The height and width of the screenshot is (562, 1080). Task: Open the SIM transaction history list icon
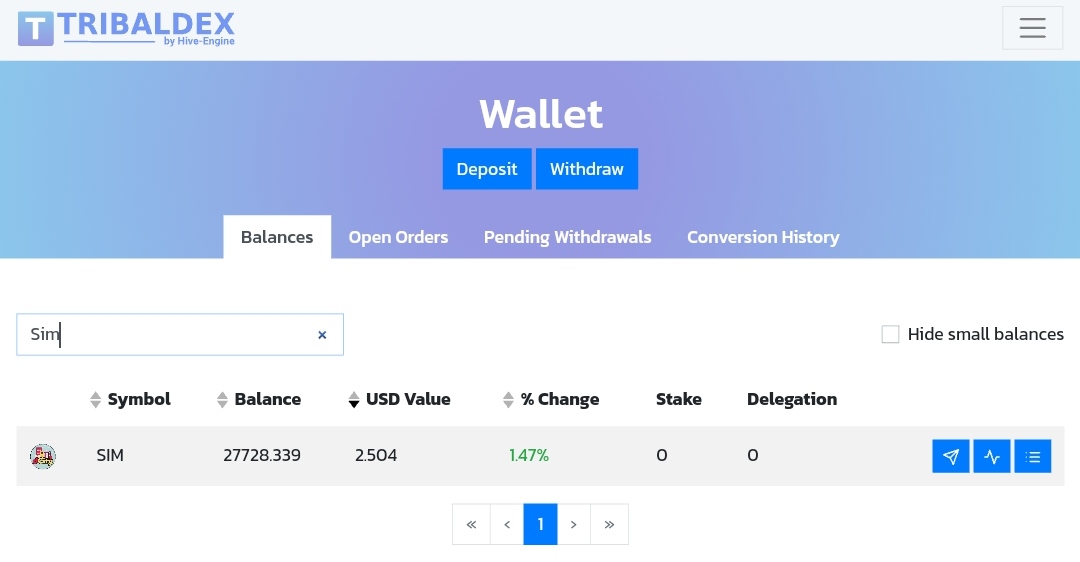coord(1032,456)
